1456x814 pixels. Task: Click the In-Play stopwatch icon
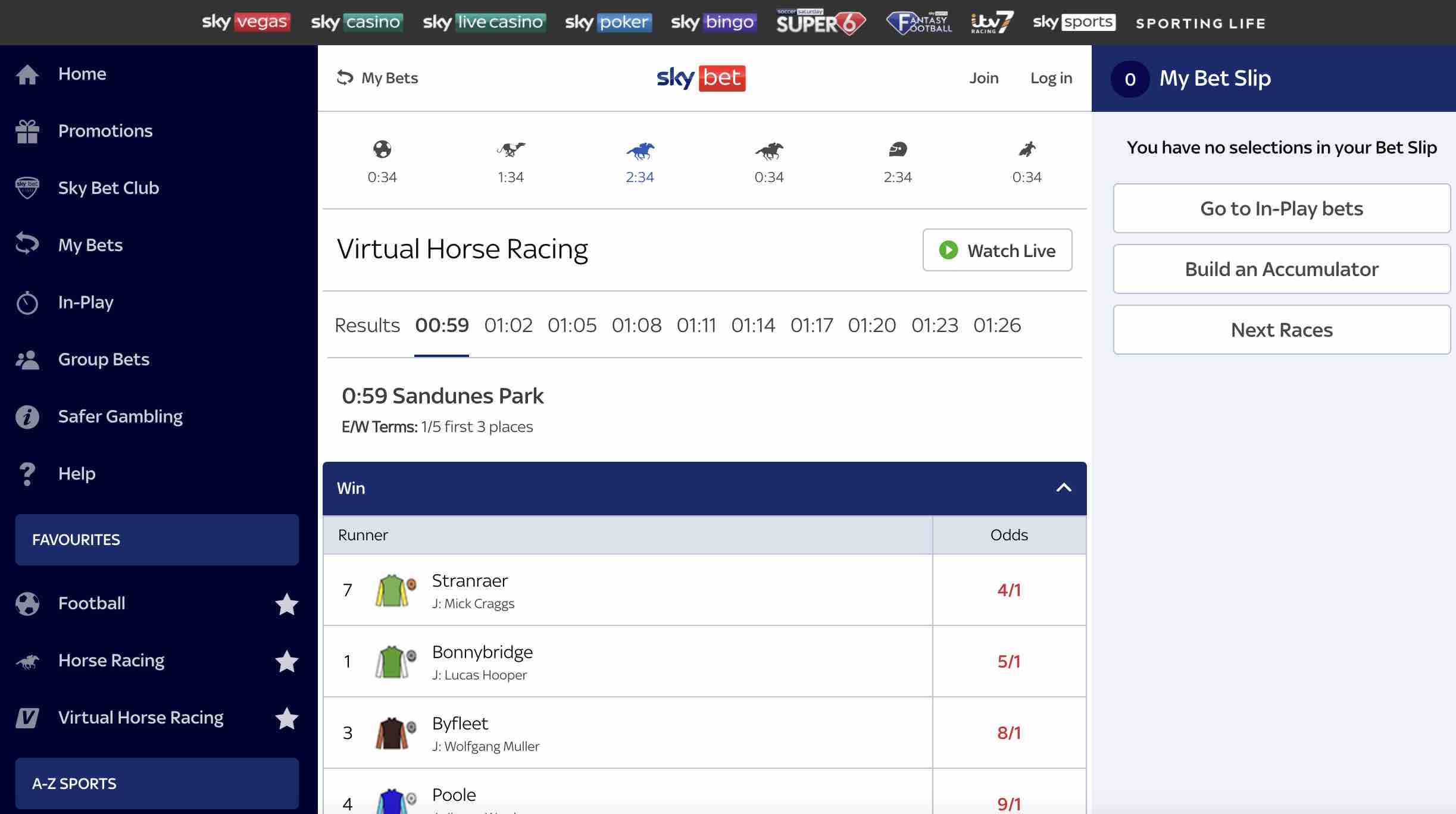click(x=27, y=303)
